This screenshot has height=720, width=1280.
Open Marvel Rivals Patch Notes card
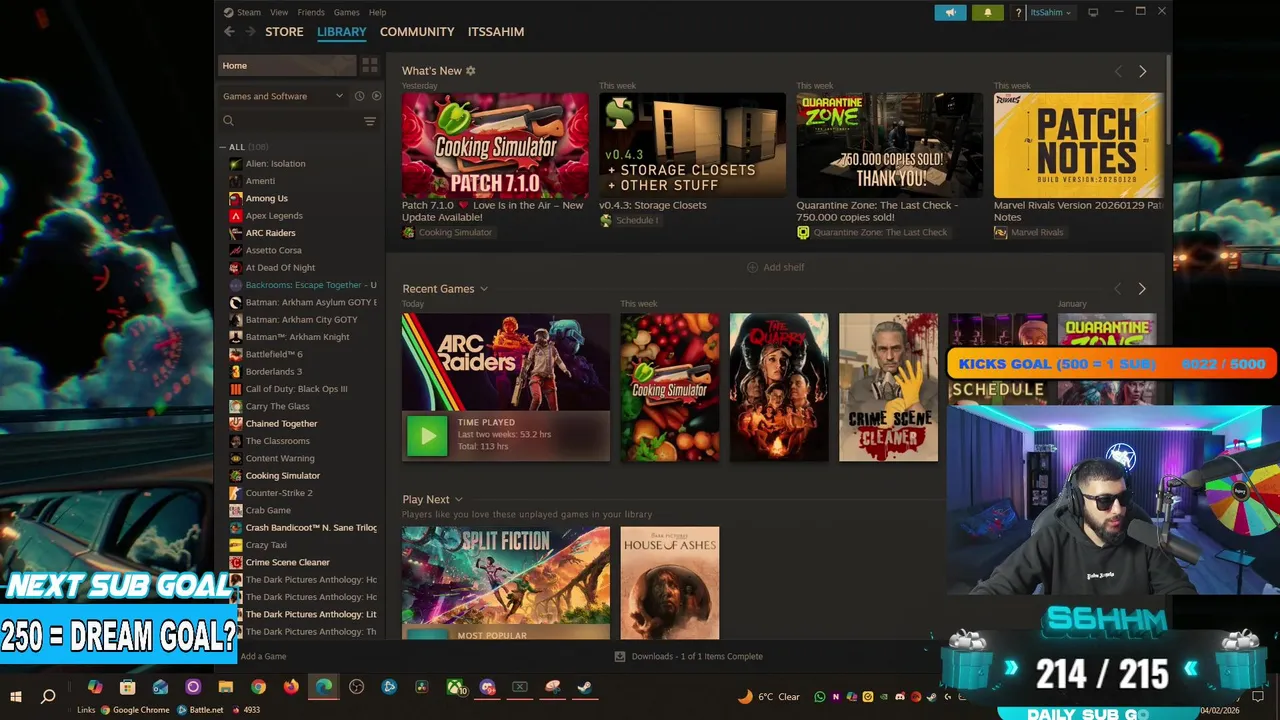coord(1078,146)
